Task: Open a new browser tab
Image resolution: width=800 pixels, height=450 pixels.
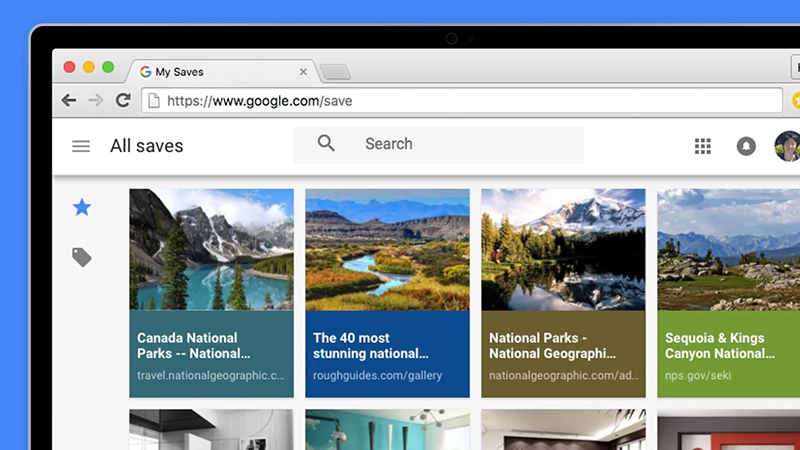Action: pyautogui.click(x=336, y=72)
